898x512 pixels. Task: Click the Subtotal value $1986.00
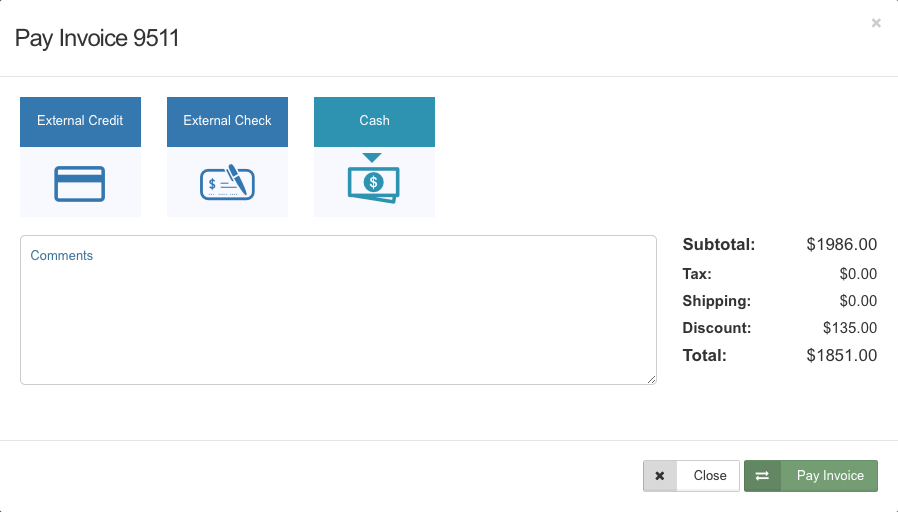842,245
